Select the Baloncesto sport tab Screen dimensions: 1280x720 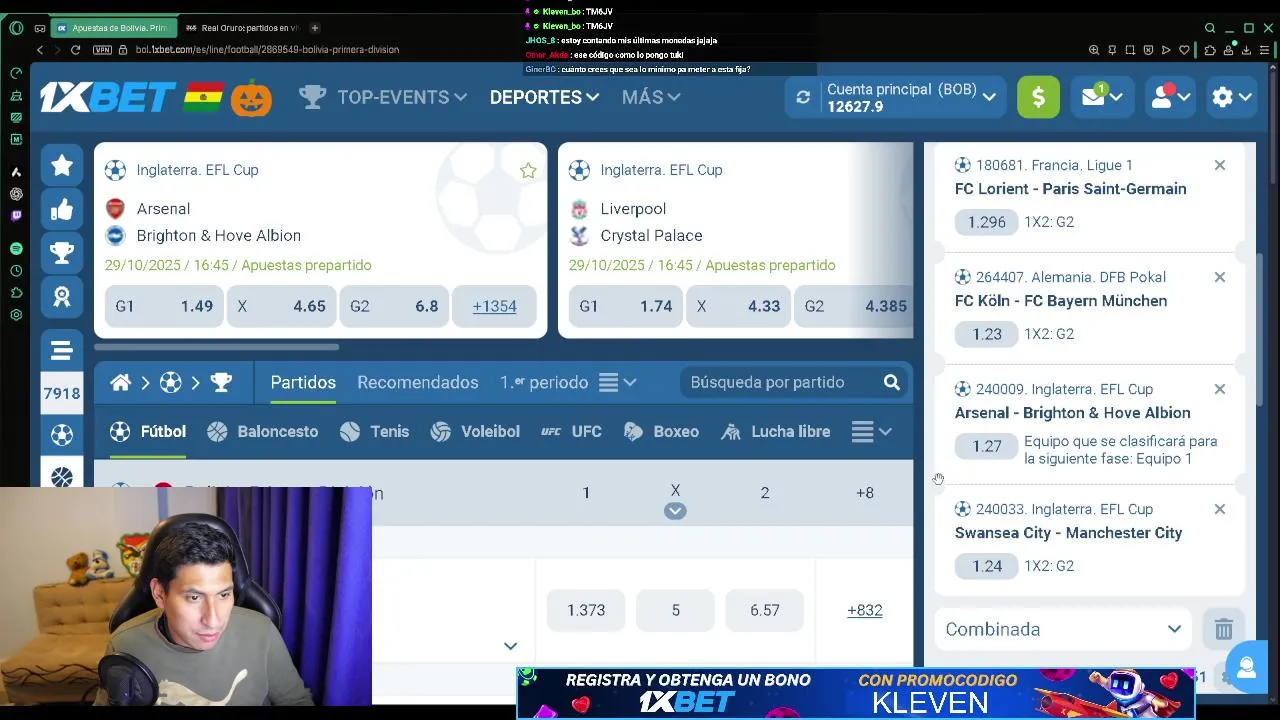pyautogui.click(x=262, y=431)
